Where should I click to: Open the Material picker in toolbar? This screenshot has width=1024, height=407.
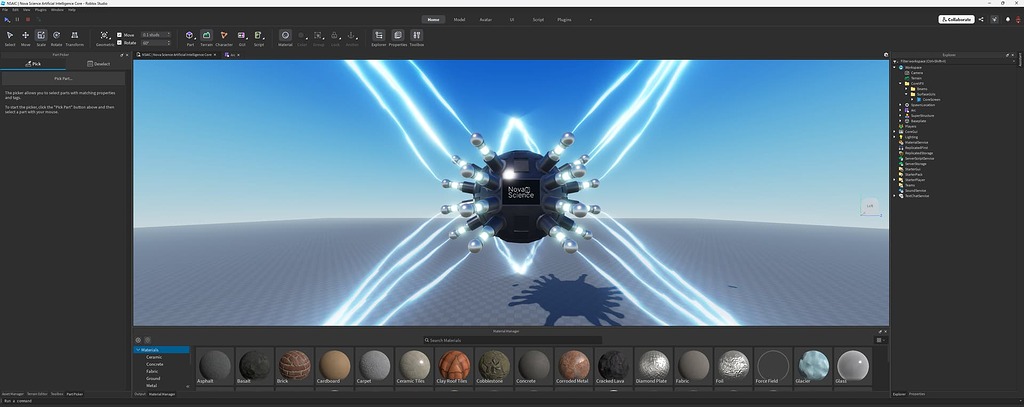[x=285, y=38]
